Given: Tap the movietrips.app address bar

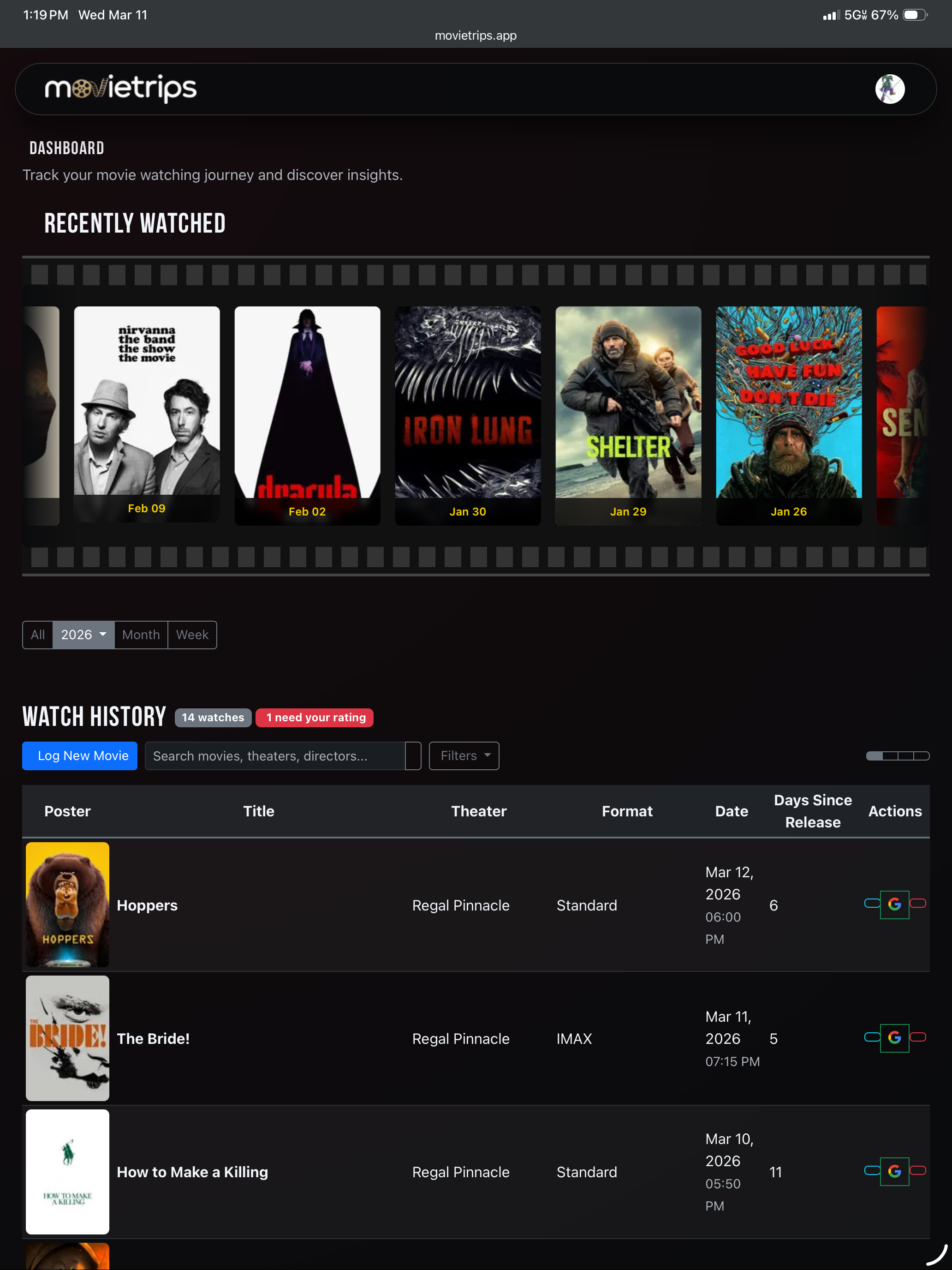Looking at the screenshot, I should coord(476,36).
